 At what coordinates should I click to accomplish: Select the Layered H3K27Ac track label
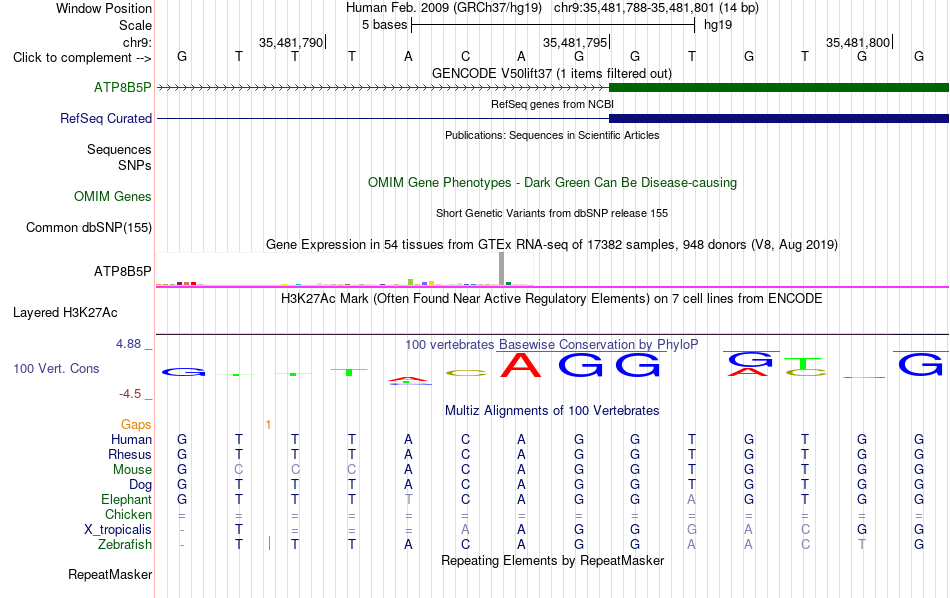(x=65, y=313)
